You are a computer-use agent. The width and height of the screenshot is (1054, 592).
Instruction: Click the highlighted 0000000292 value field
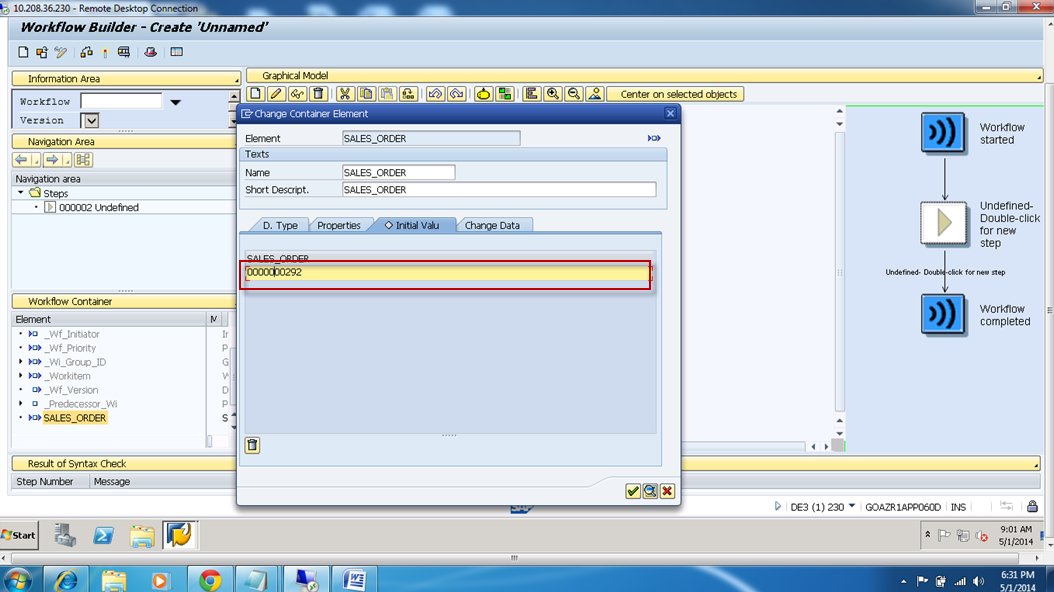pyautogui.click(x=445, y=273)
